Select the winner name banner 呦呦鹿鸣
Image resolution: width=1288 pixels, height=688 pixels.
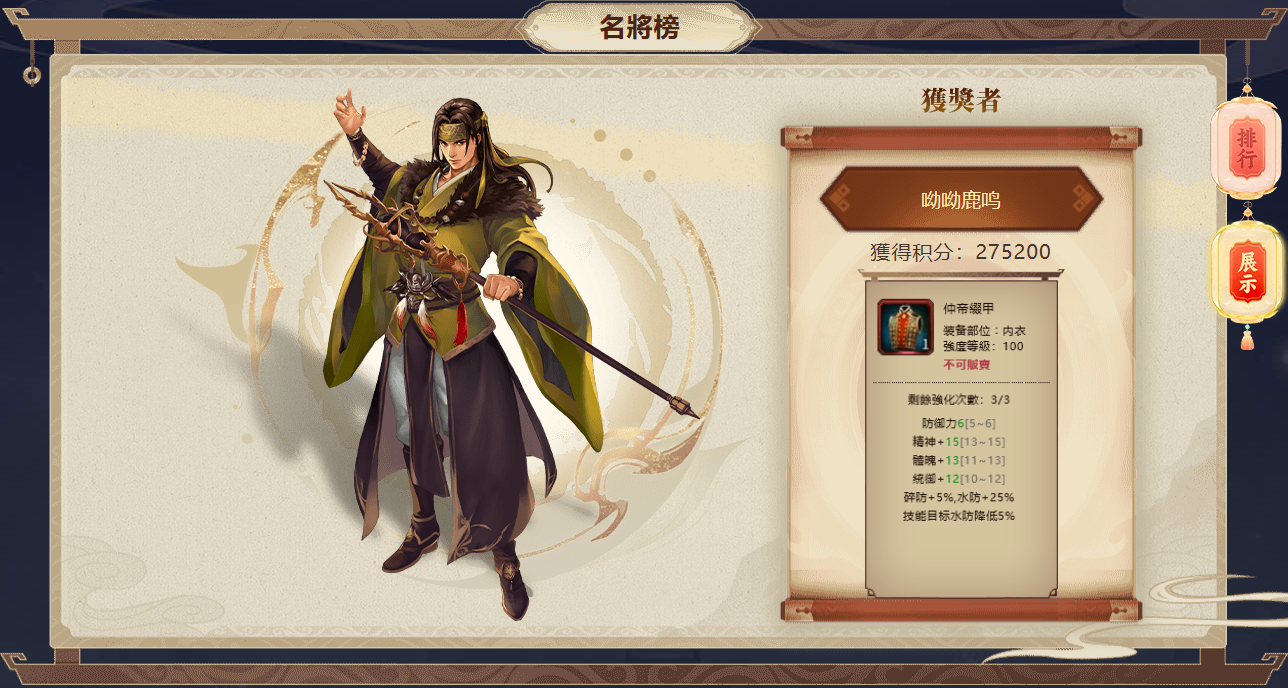point(961,200)
